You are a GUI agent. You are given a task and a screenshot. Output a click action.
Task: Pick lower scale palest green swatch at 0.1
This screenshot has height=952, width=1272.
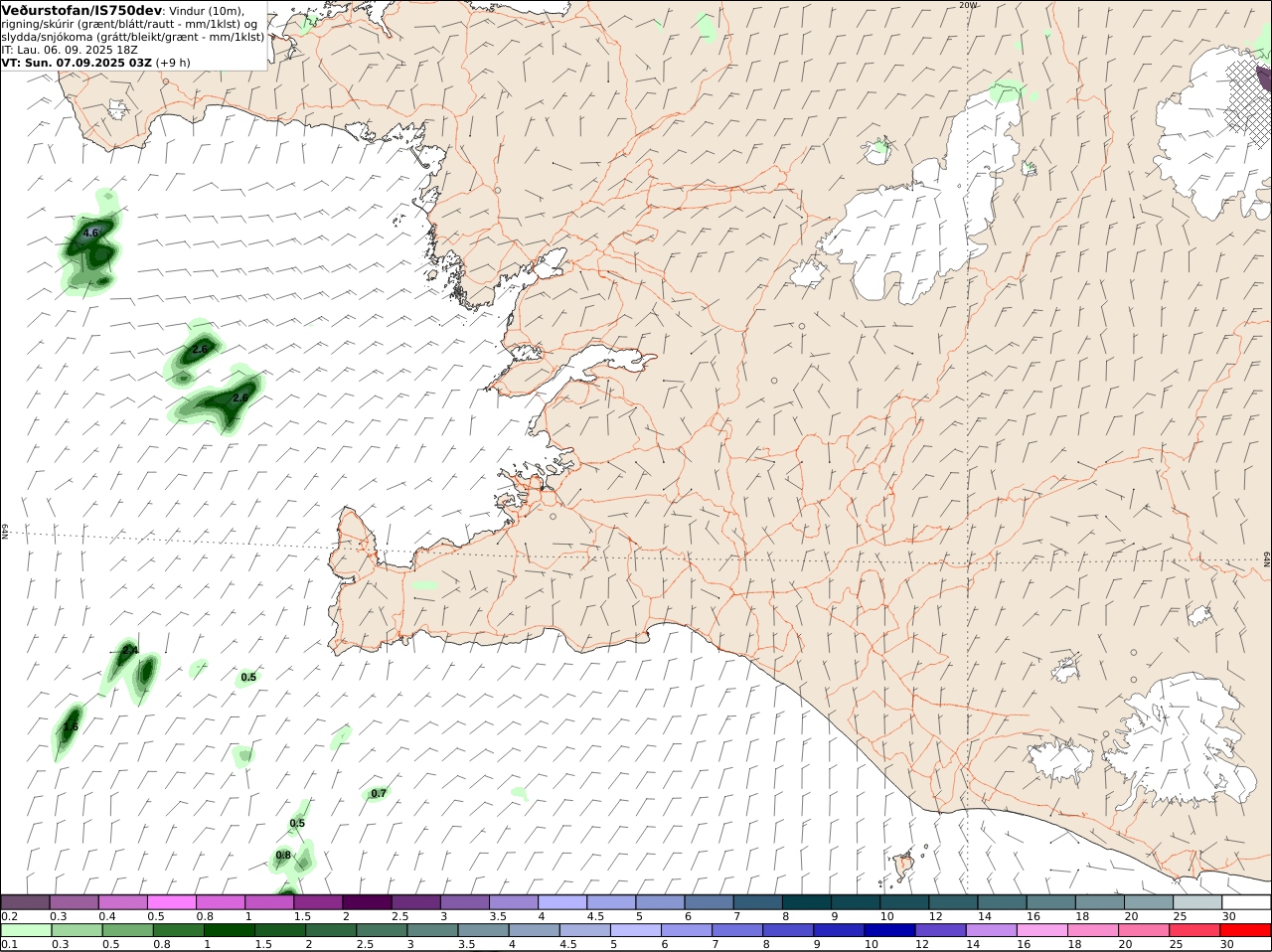tap(26, 930)
